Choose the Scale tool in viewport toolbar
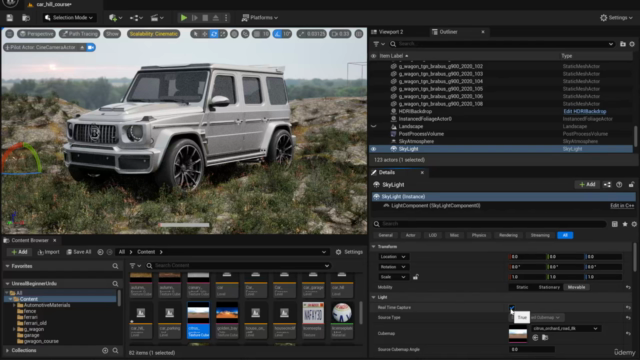The width and height of the screenshot is (640, 360). click(223, 34)
